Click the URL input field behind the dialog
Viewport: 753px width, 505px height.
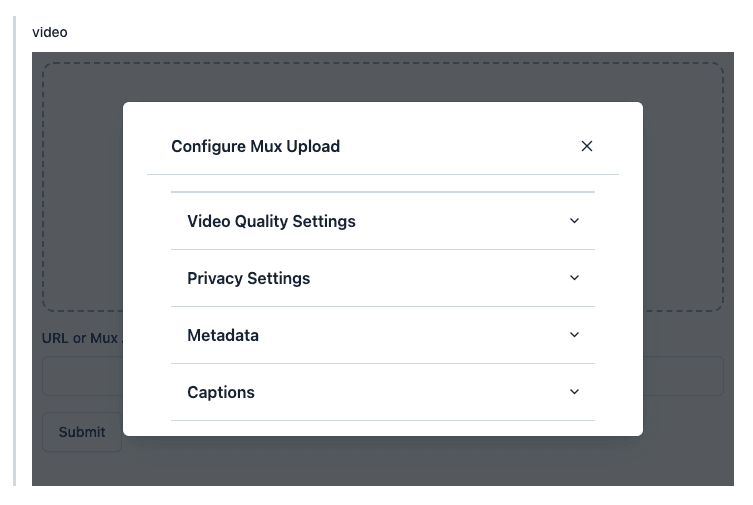pos(682,376)
